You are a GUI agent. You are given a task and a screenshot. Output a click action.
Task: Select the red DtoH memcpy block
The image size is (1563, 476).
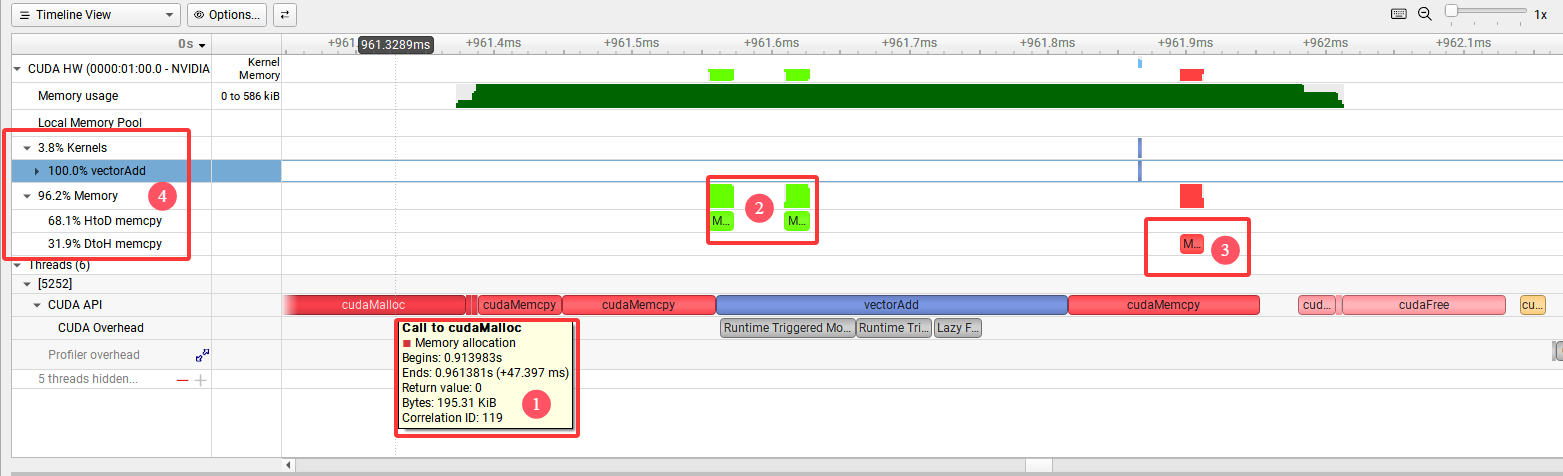pos(1192,244)
